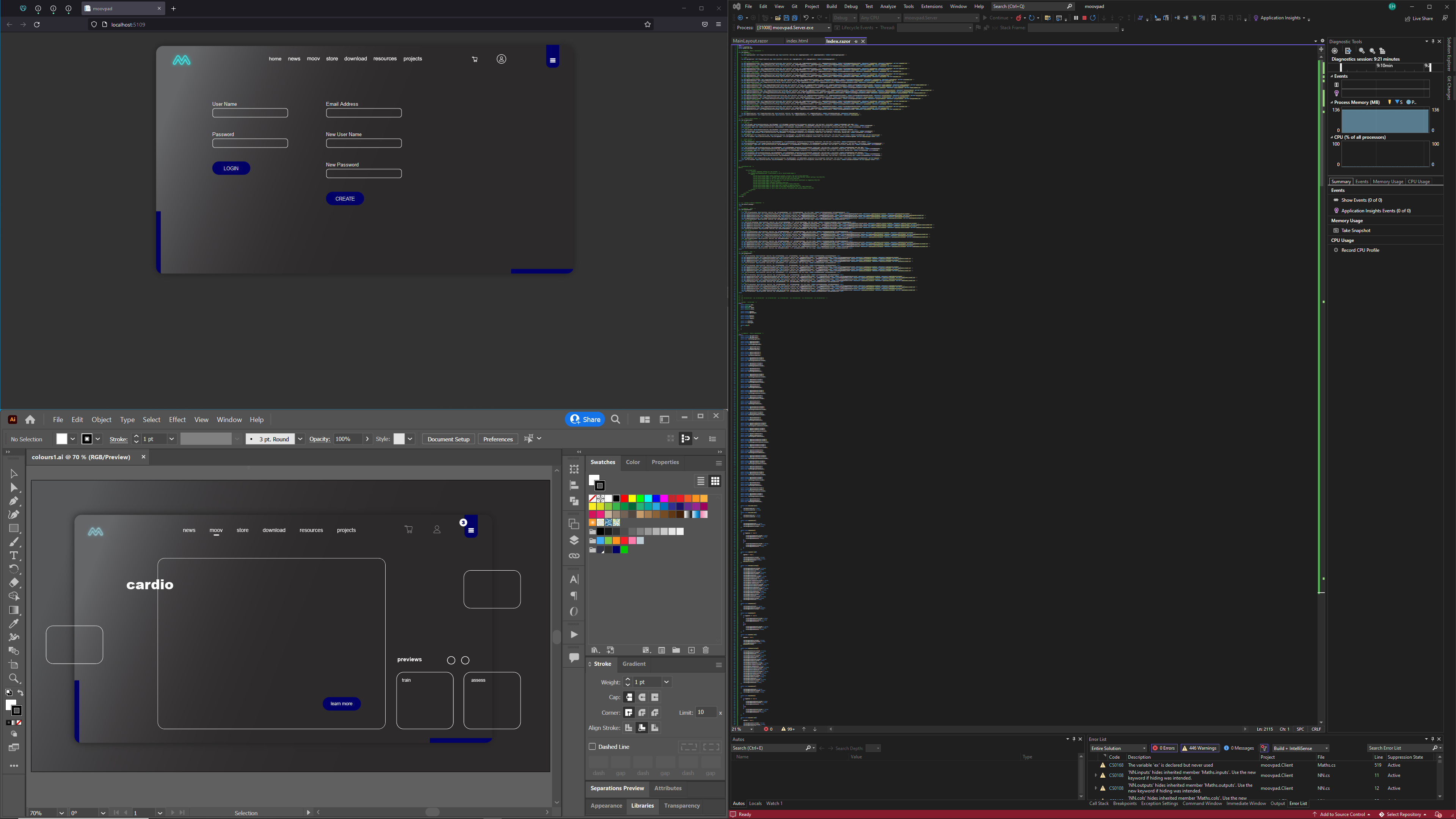Image resolution: width=1456 pixels, height=819 pixels.
Task: Switch to the MainLayout.razor tab
Action: [x=750, y=41]
